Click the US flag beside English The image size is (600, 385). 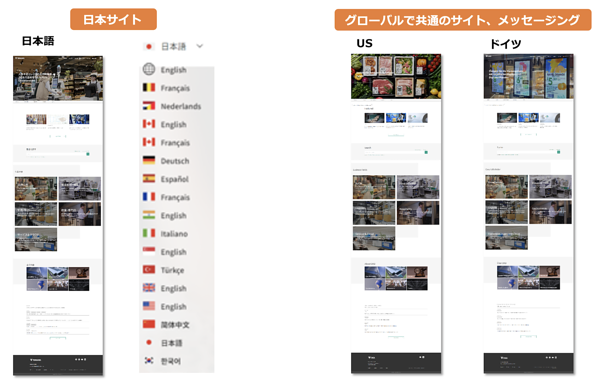[149, 306]
